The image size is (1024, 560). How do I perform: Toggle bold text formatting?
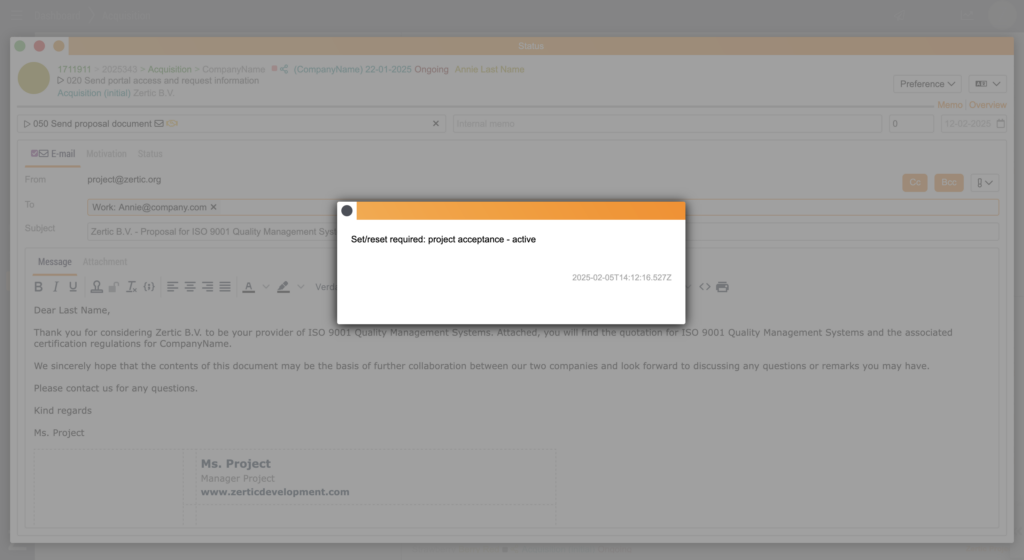(x=39, y=287)
